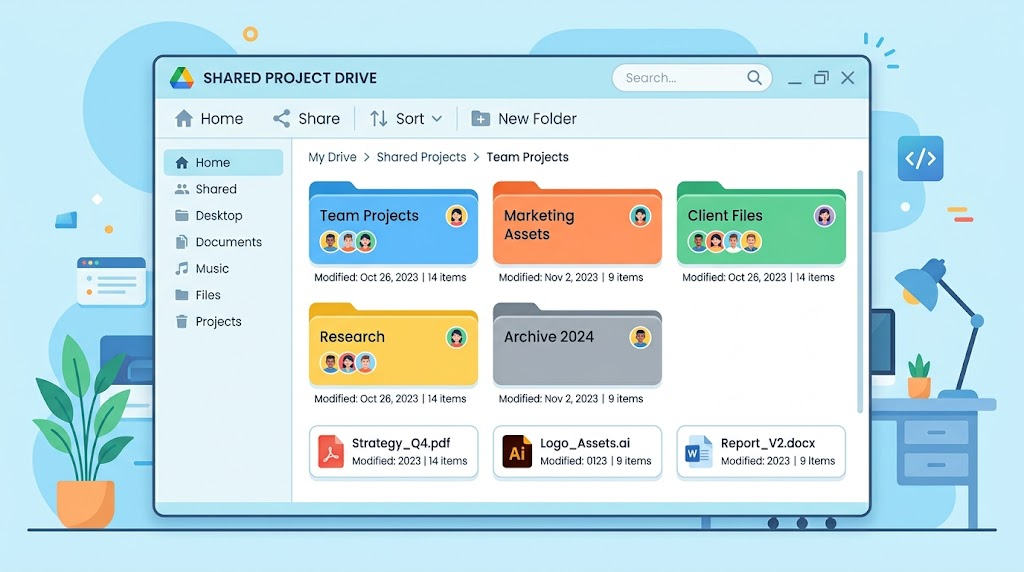Open the Report_V2.docx file
1024x572 pixels.
click(761, 452)
